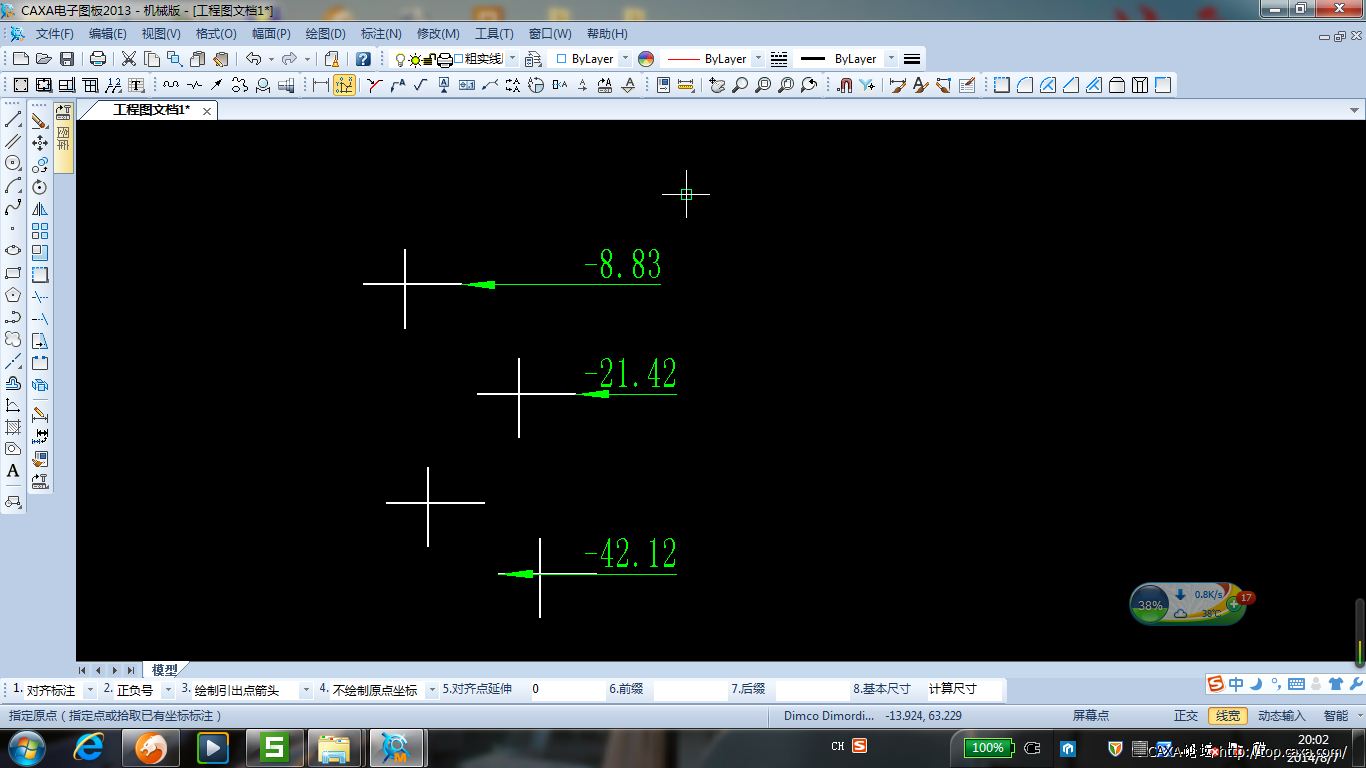
Task: Expand the 对齐标注 dropdown
Action: 90,690
